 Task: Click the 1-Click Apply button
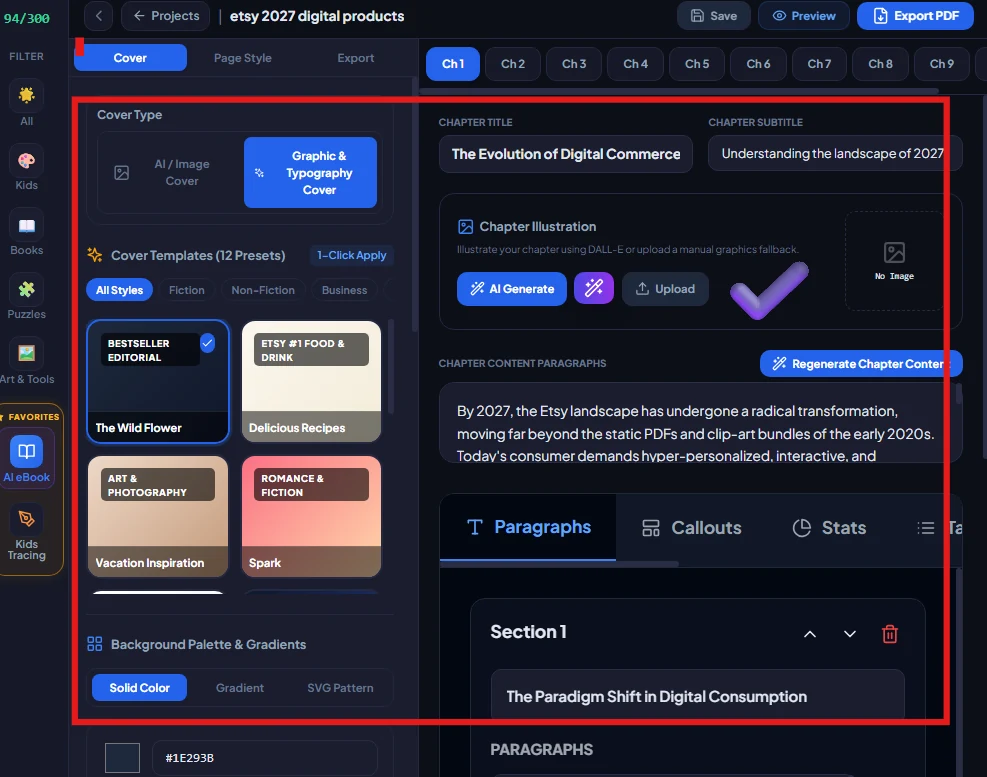(351, 255)
